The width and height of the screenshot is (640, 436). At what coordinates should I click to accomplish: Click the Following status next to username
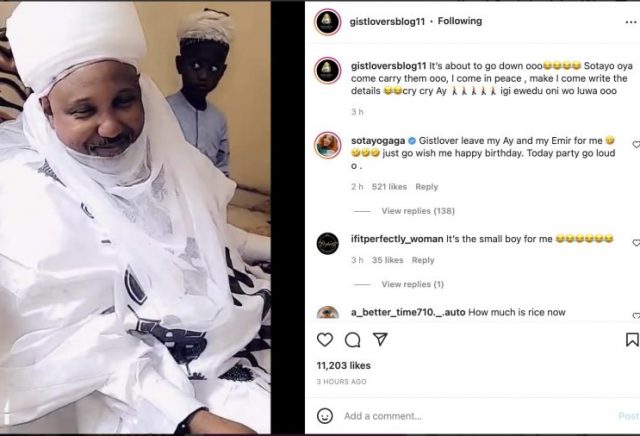pyautogui.click(x=460, y=21)
